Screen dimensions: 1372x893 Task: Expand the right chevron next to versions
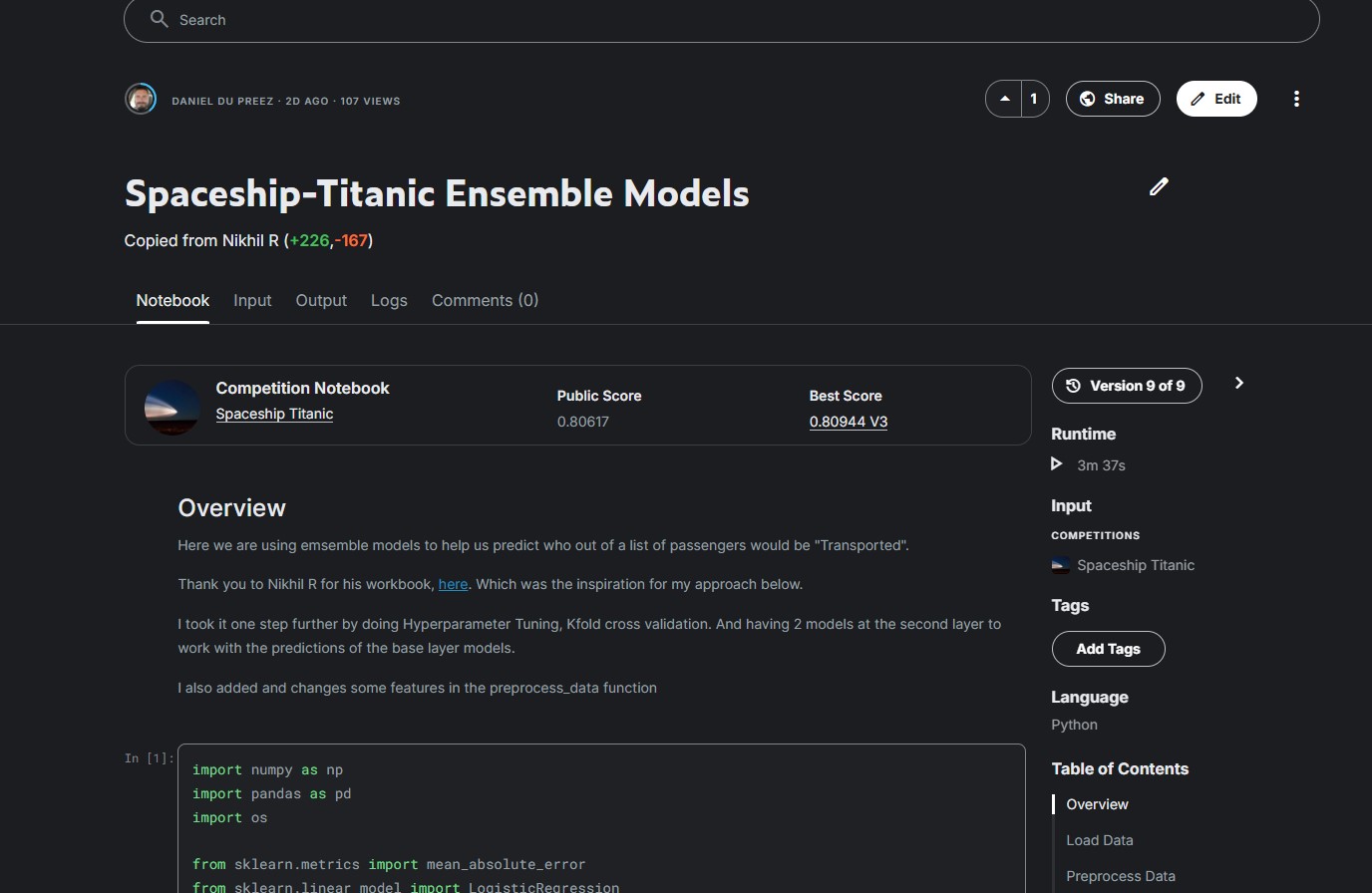(x=1238, y=383)
